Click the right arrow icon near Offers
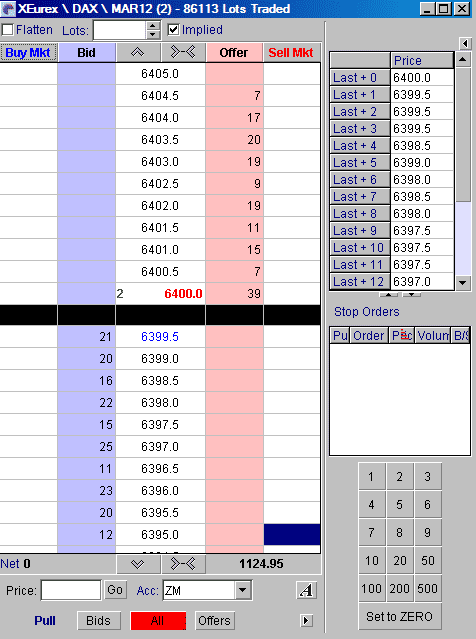This screenshot has height=639, width=476. [x=306, y=621]
